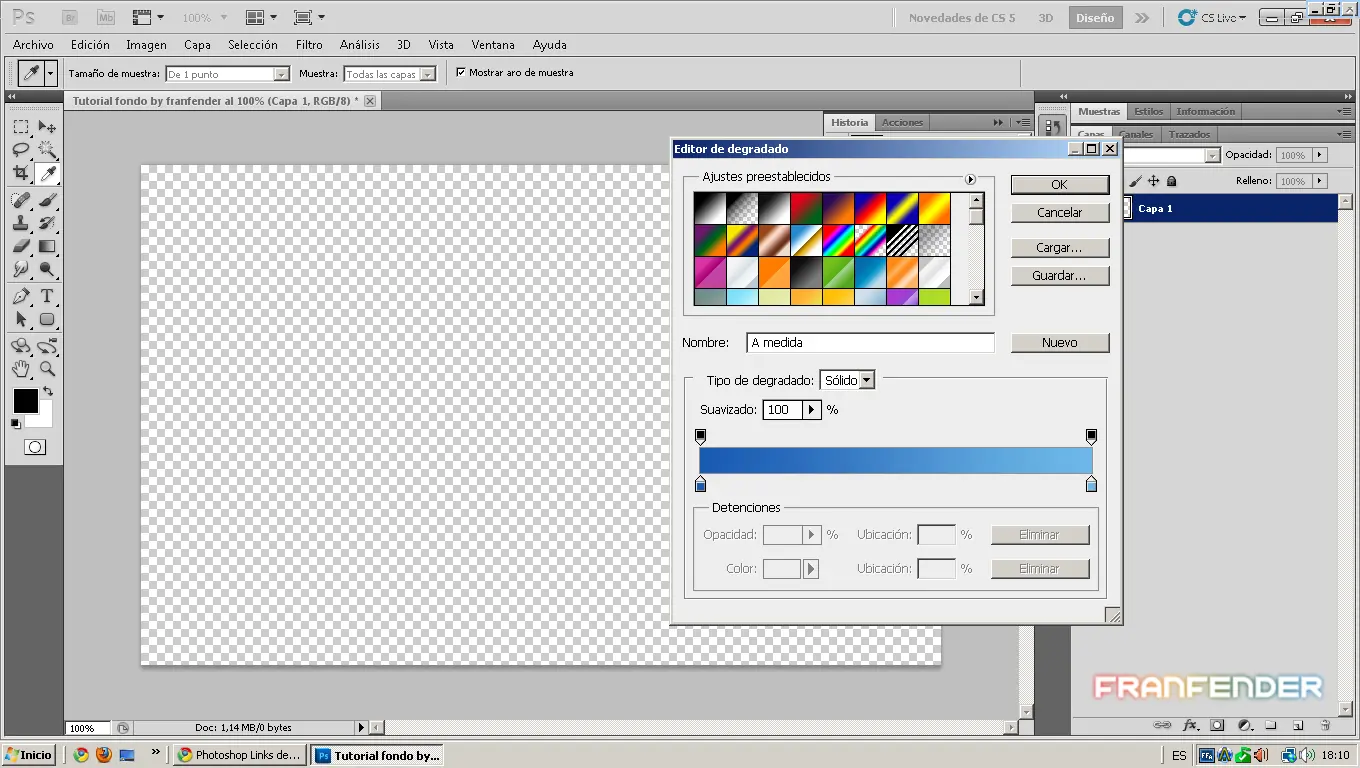Click the Cargar... button
This screenshot has height=768, width=1360.
point(1060,248)
